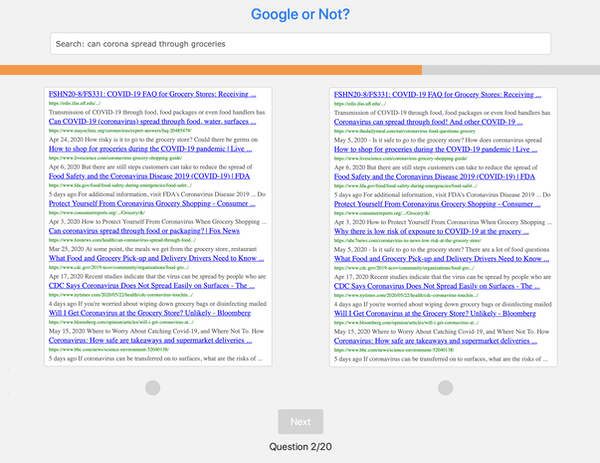This screenshot has width=600, height=463.
Task: Select the radio button under the left results panel
Action: pyautogui.click(x=152, y=388)
